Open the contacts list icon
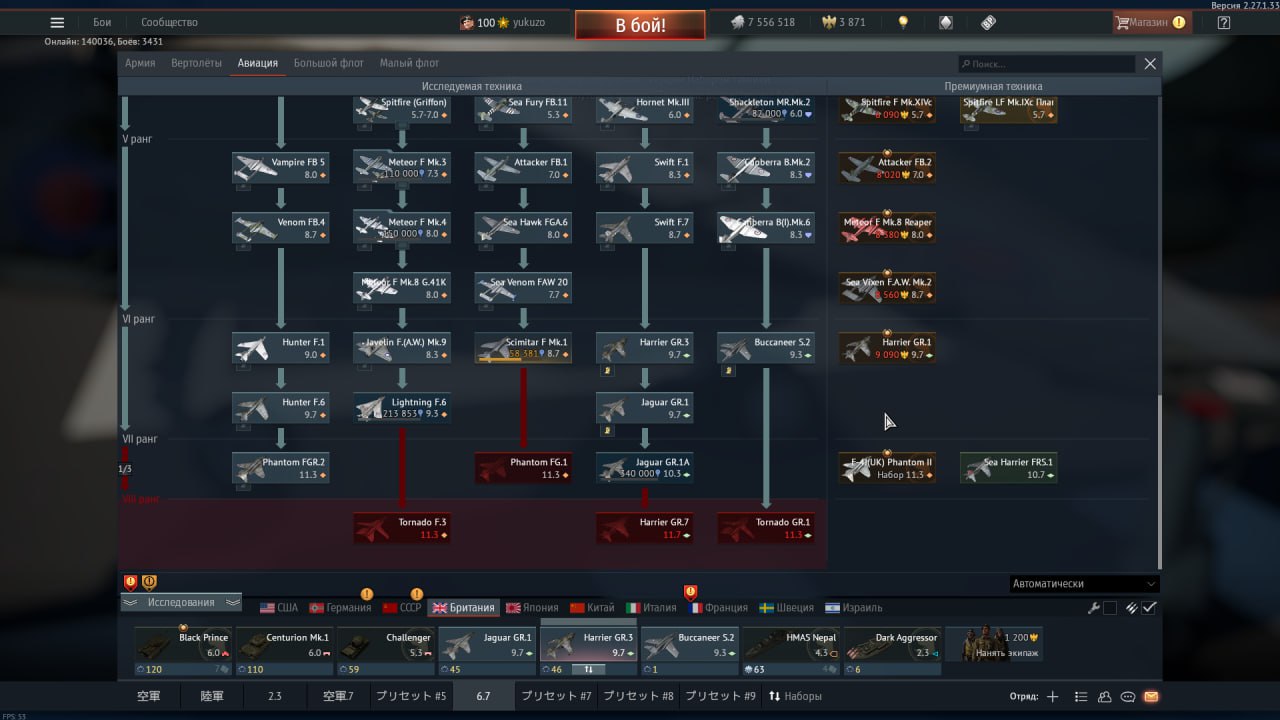 click(1104, 696)
